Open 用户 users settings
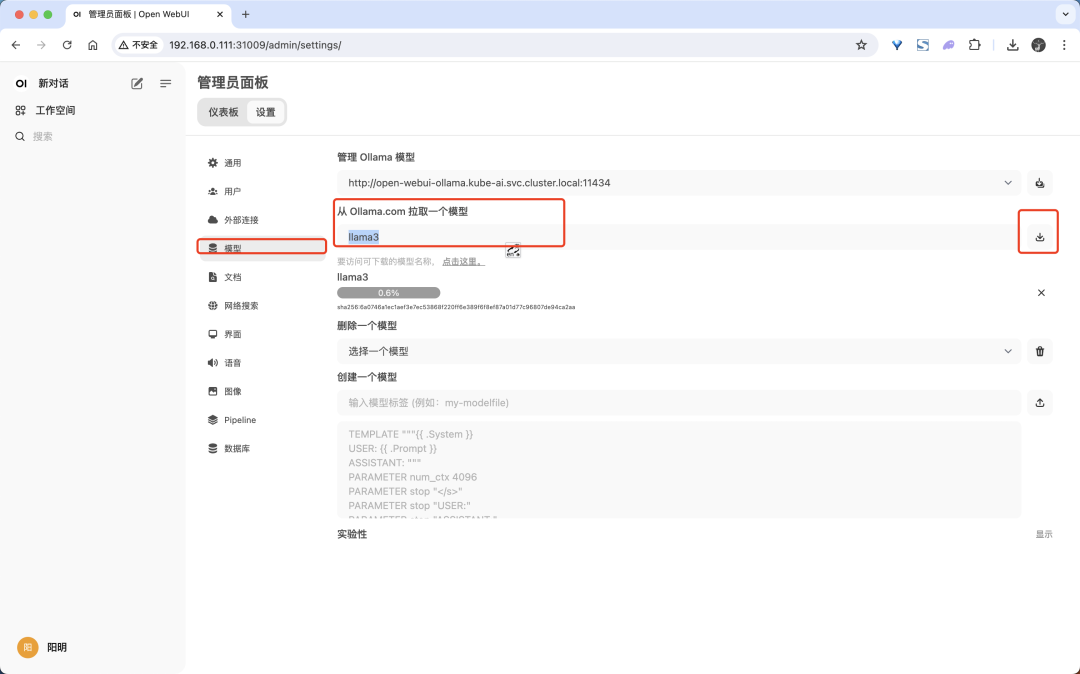This screenshot has height=674, width=1080. (x=262, y=191)
